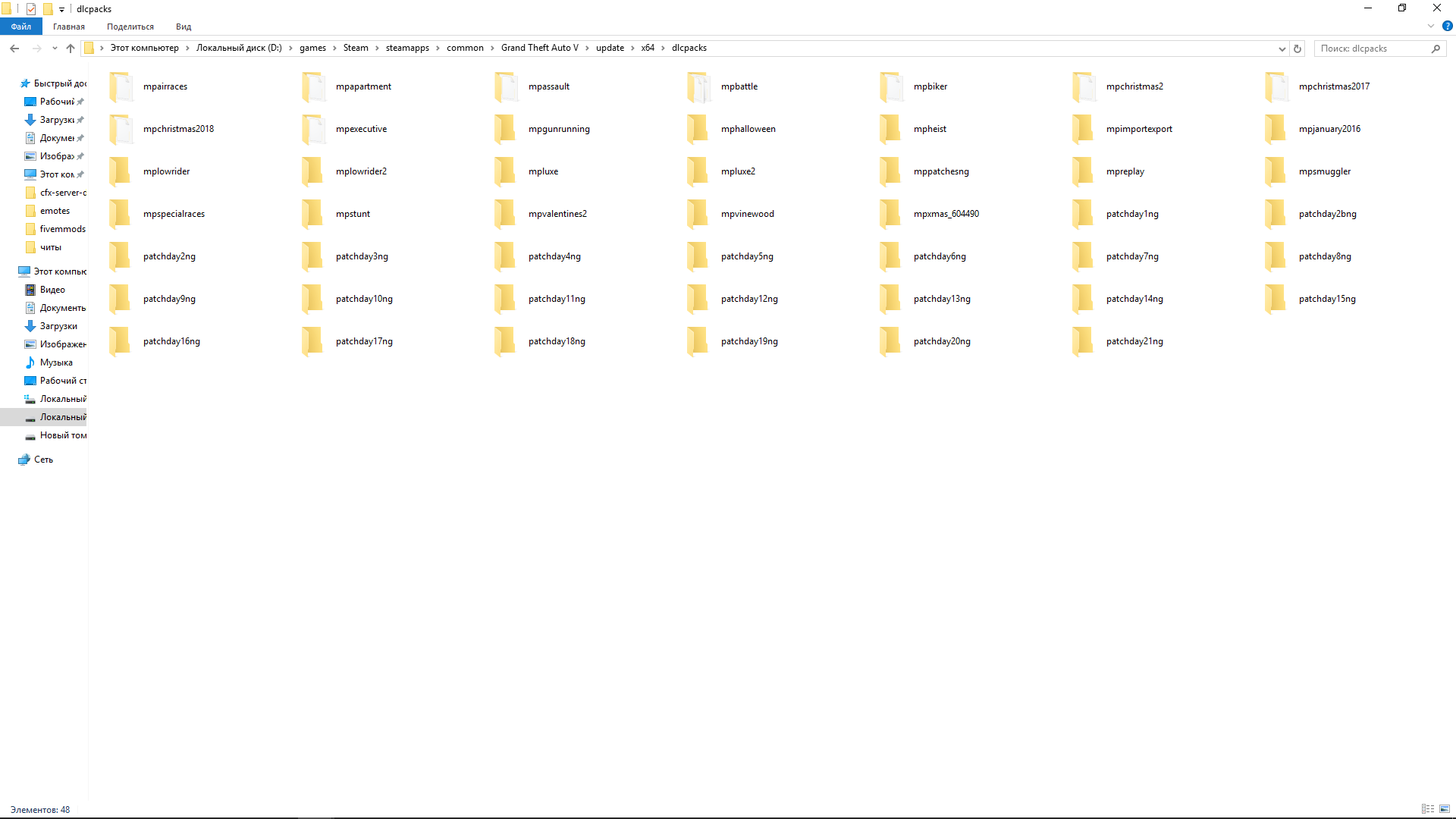Open recent locations dropdown arrow

[x=55, y=49]
